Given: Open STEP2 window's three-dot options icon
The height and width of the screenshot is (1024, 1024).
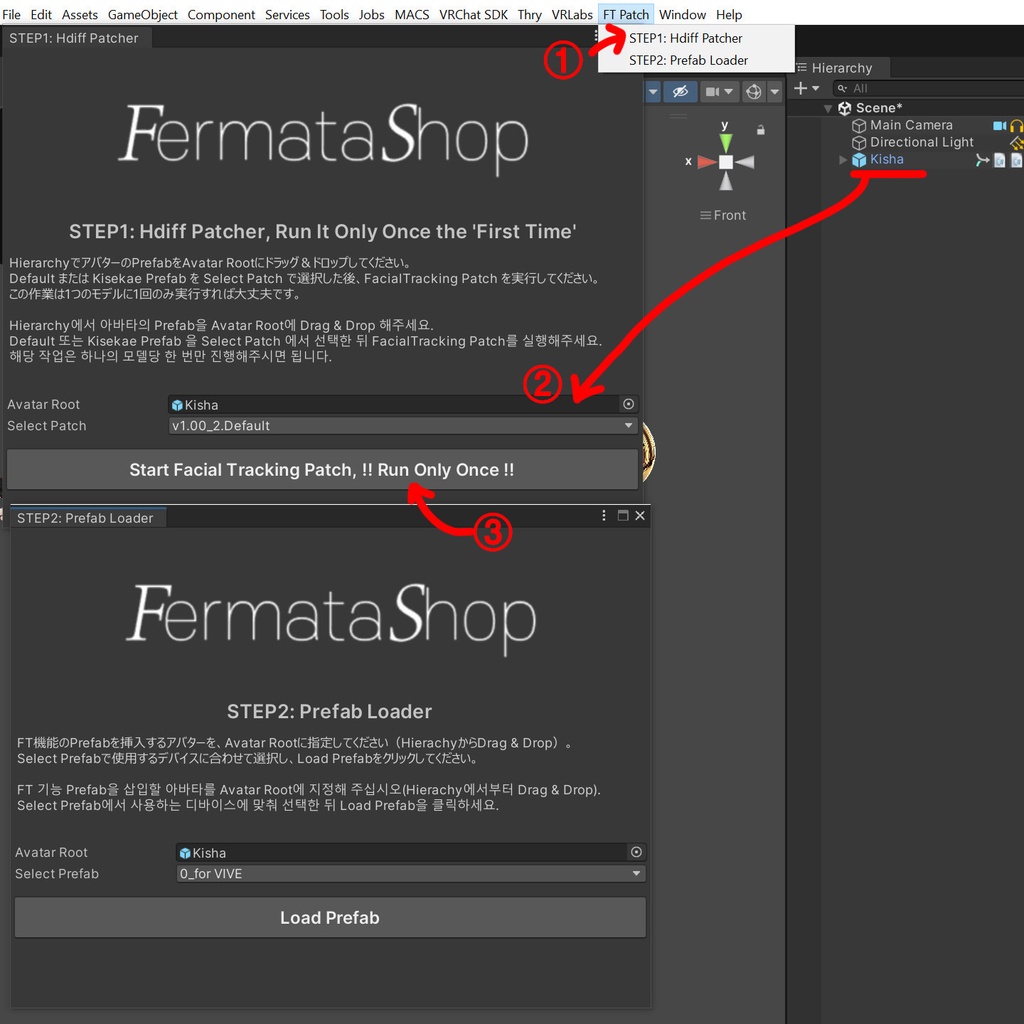Looking at the screenshot, I should coord(602,516).
